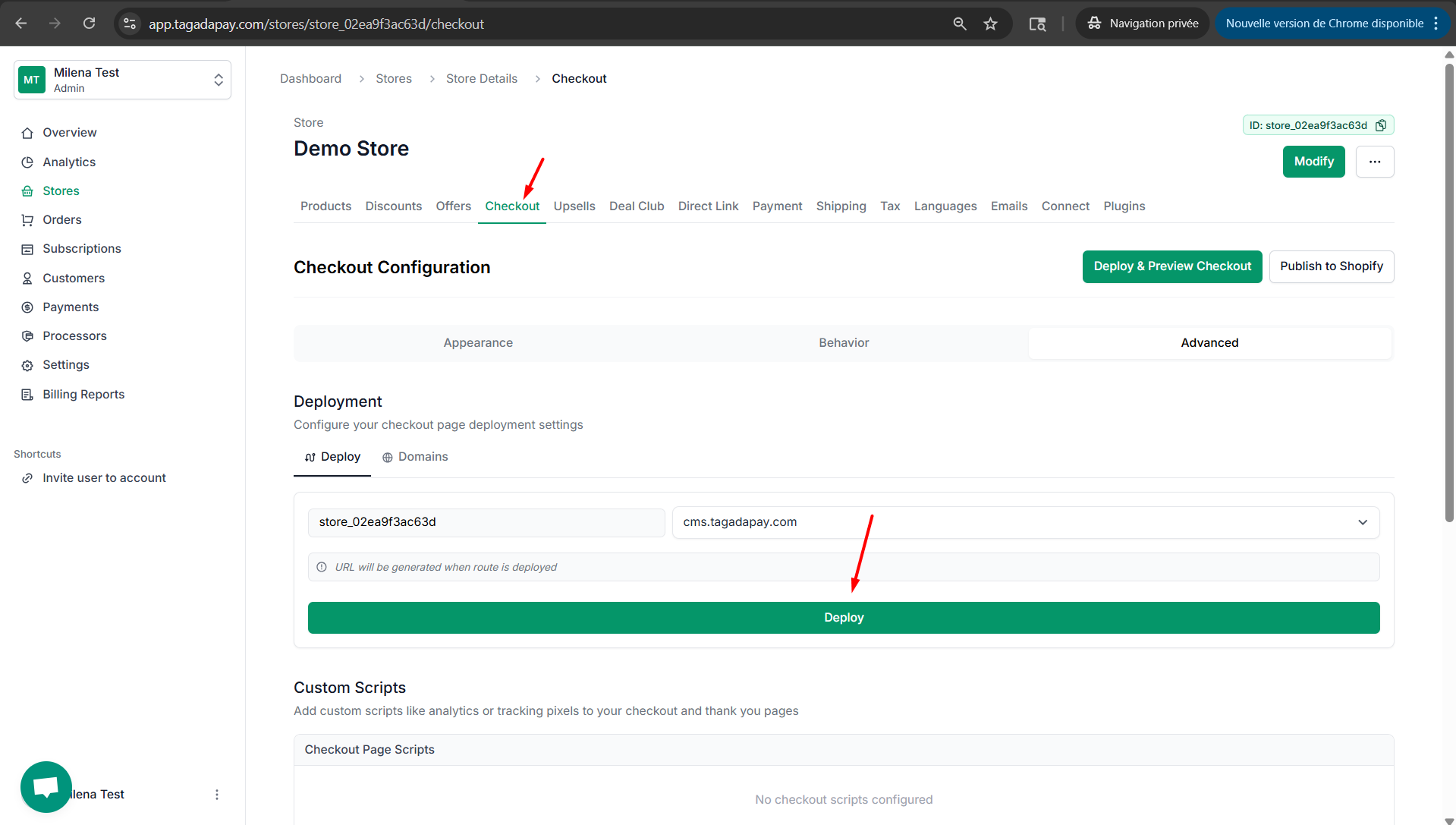Click the Subscriptions icon in sidebar
This screenshot has height=825, width=1456.
tap(27, 249)
